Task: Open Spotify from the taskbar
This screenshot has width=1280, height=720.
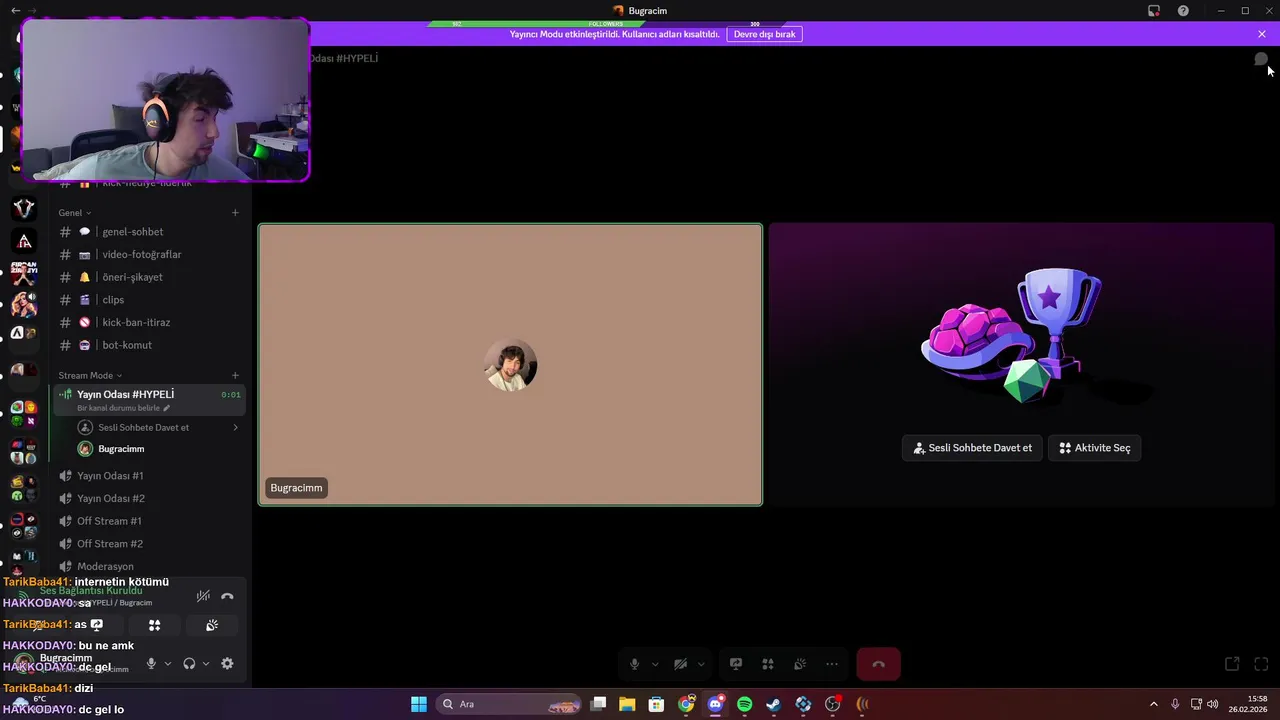Action: (744, 704)
